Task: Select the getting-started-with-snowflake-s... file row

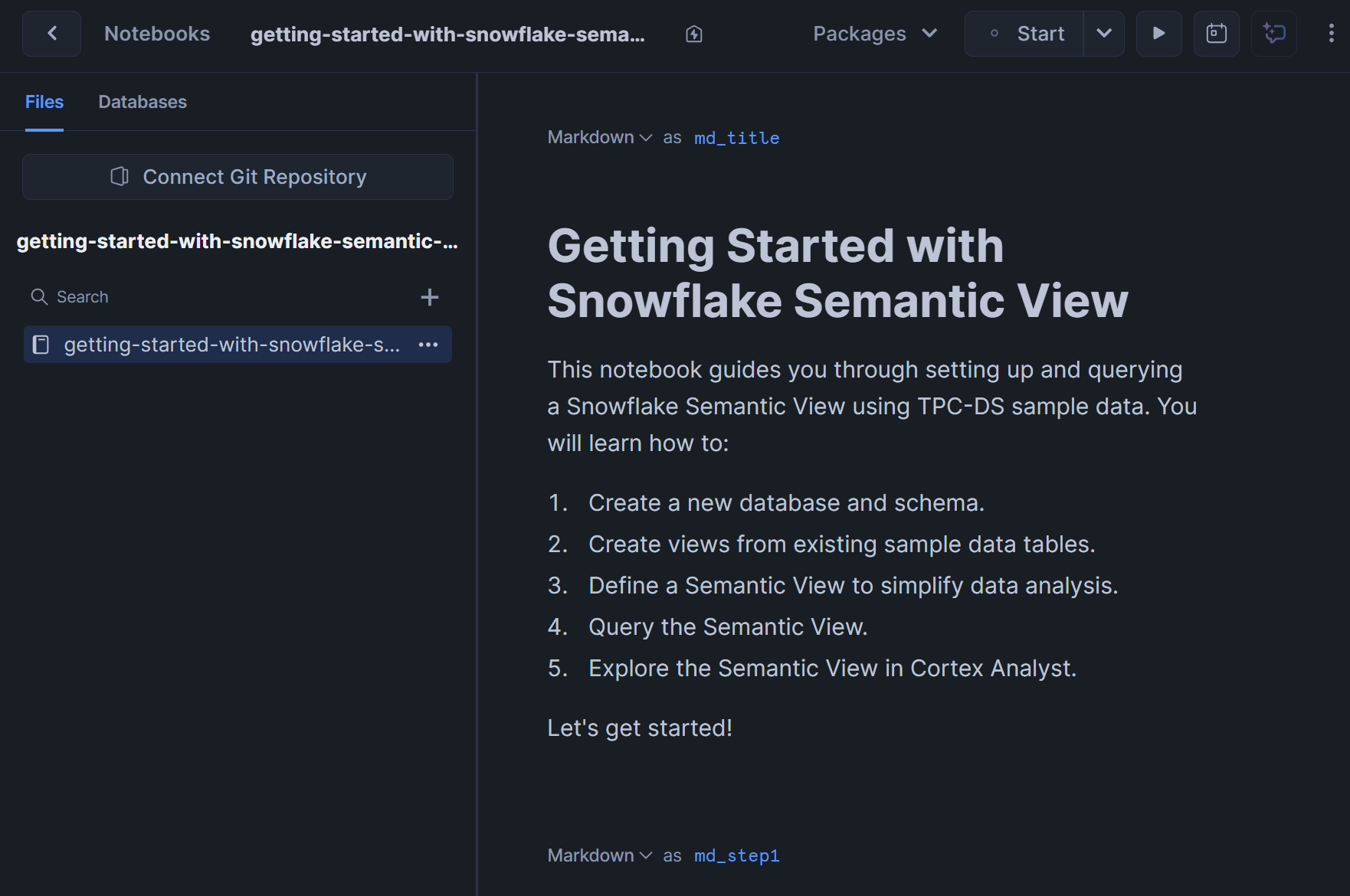Action: click(x=238, y=345)
